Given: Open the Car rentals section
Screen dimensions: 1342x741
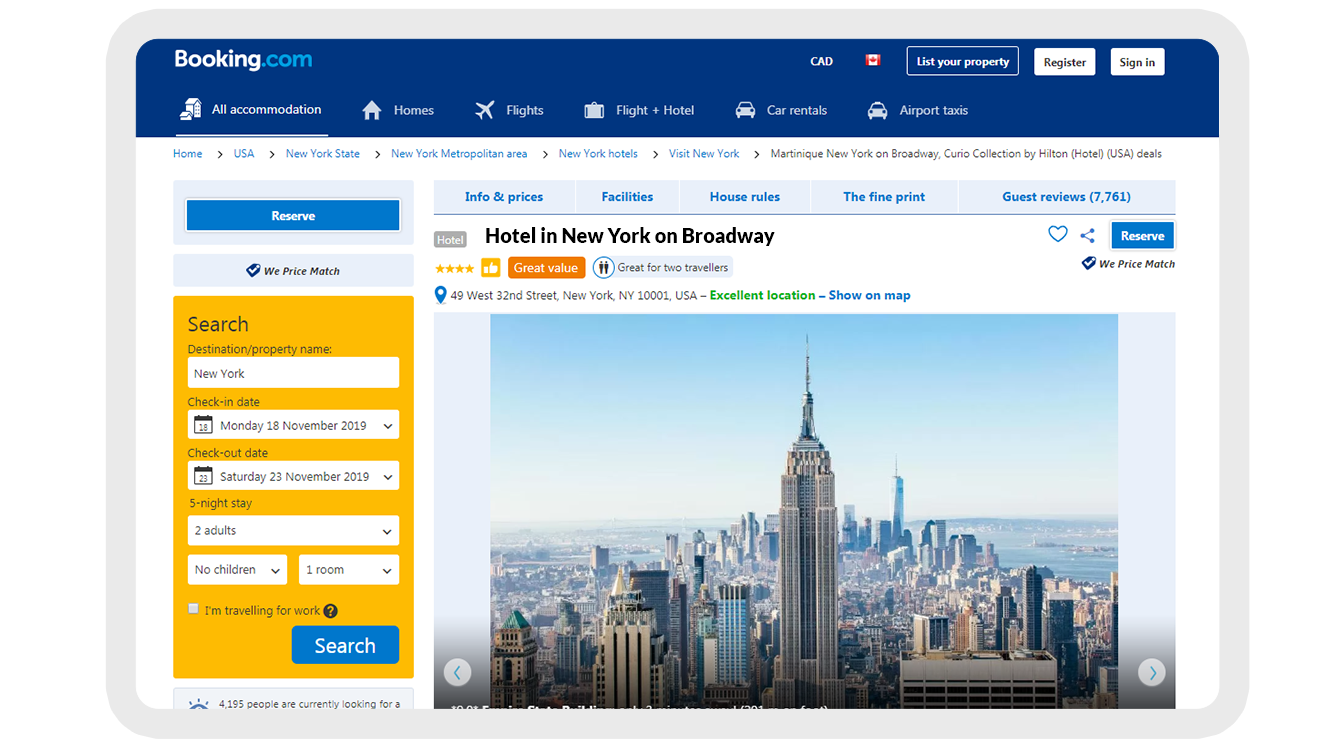Looking at the screenshot, I should [781, 111].
